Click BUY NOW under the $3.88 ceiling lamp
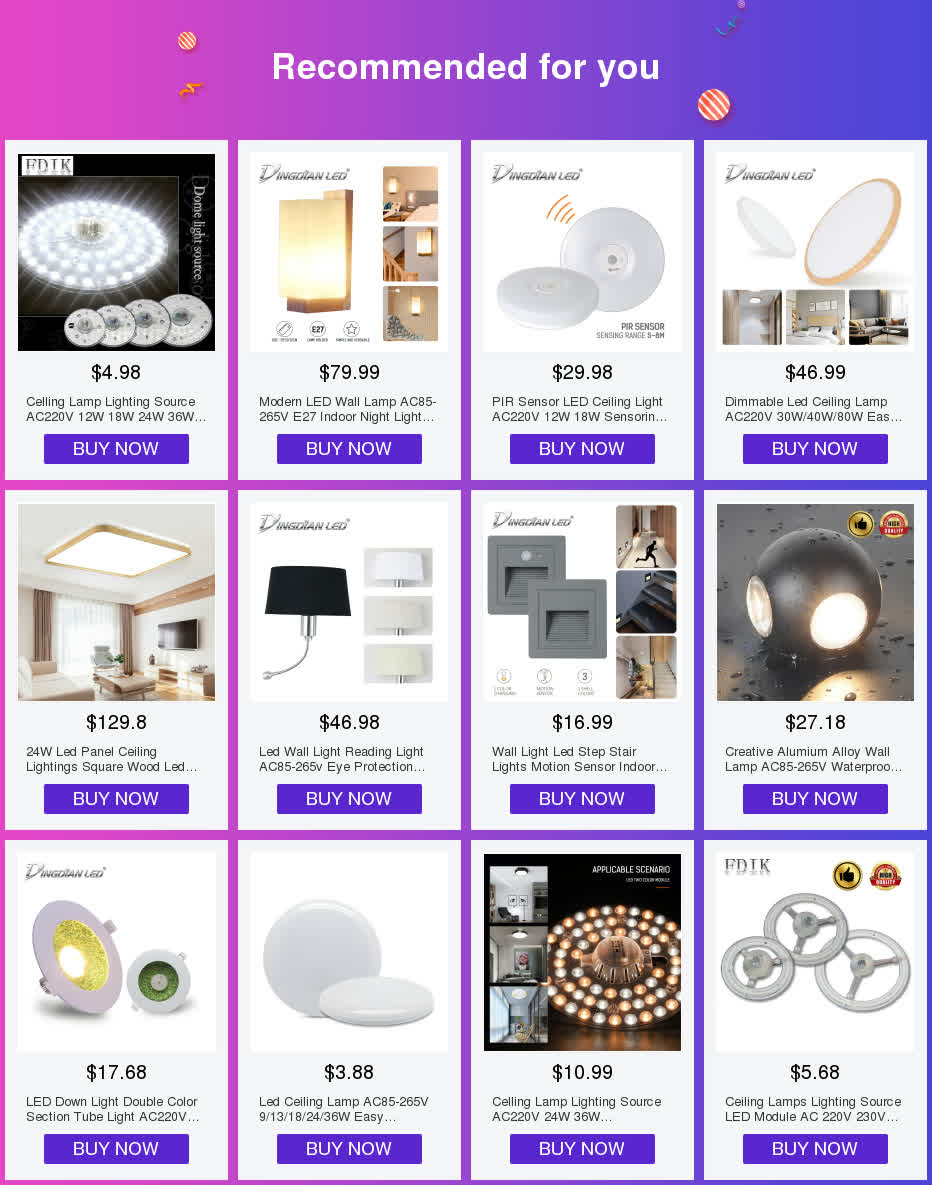 coord(349,1149)
